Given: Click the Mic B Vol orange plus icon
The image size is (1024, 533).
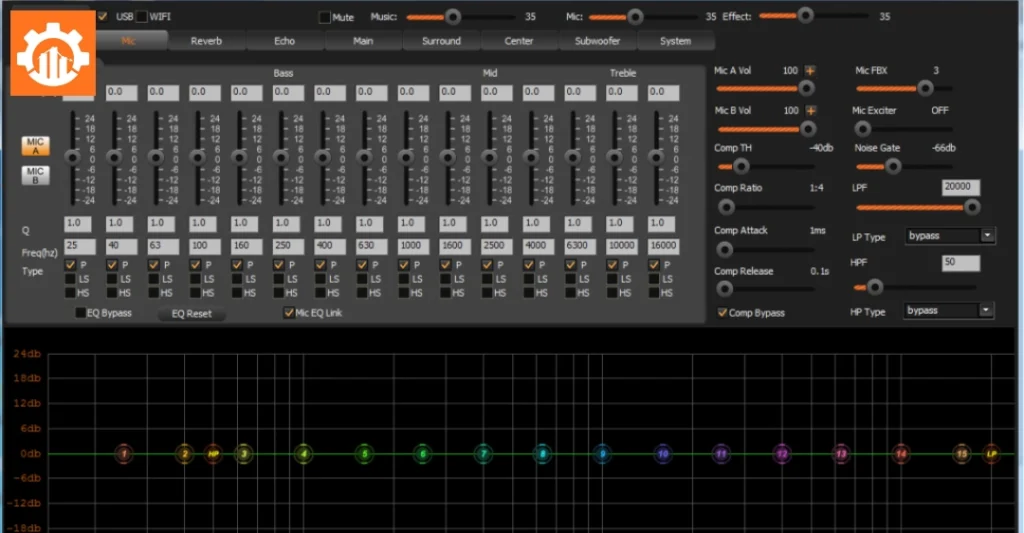Looking at the screenshot, I should coord(811,111).
